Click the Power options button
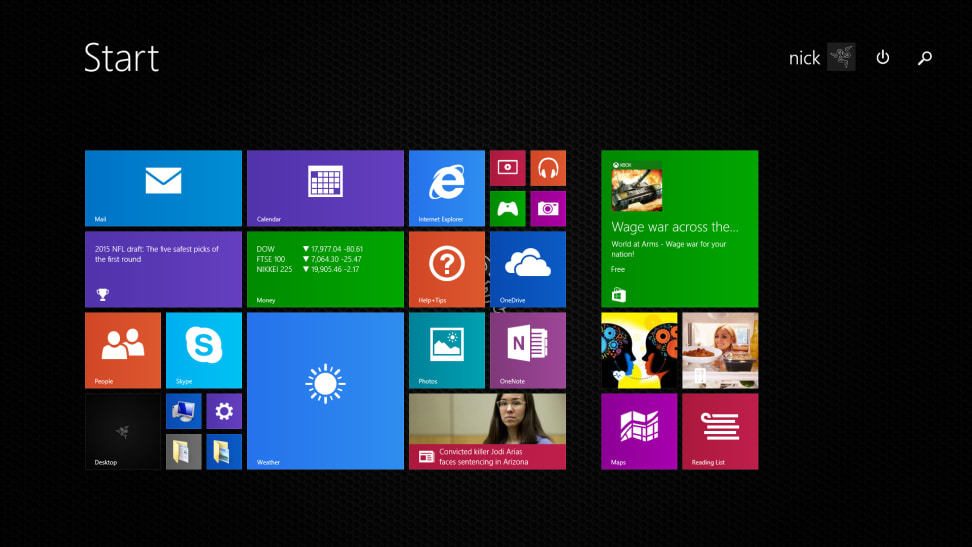The height and width of the screenshot is (547, 972). point(883,58)
